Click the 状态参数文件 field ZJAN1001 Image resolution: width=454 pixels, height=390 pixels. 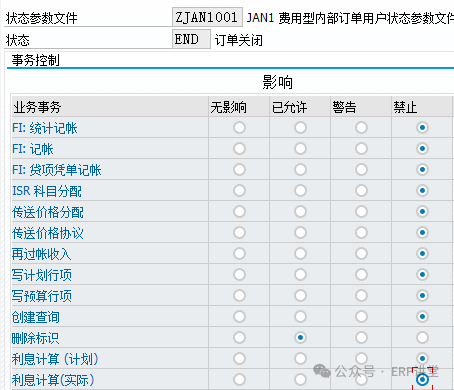(x=207, y=17)
